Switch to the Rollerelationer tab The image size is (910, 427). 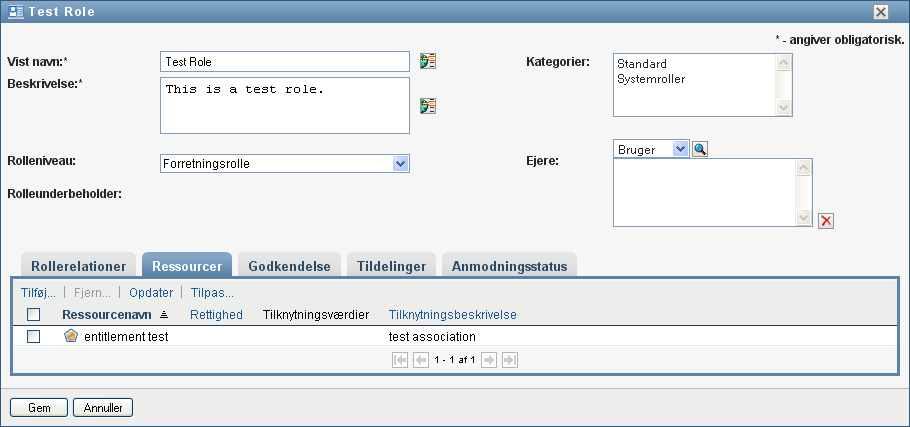(78, 266)
